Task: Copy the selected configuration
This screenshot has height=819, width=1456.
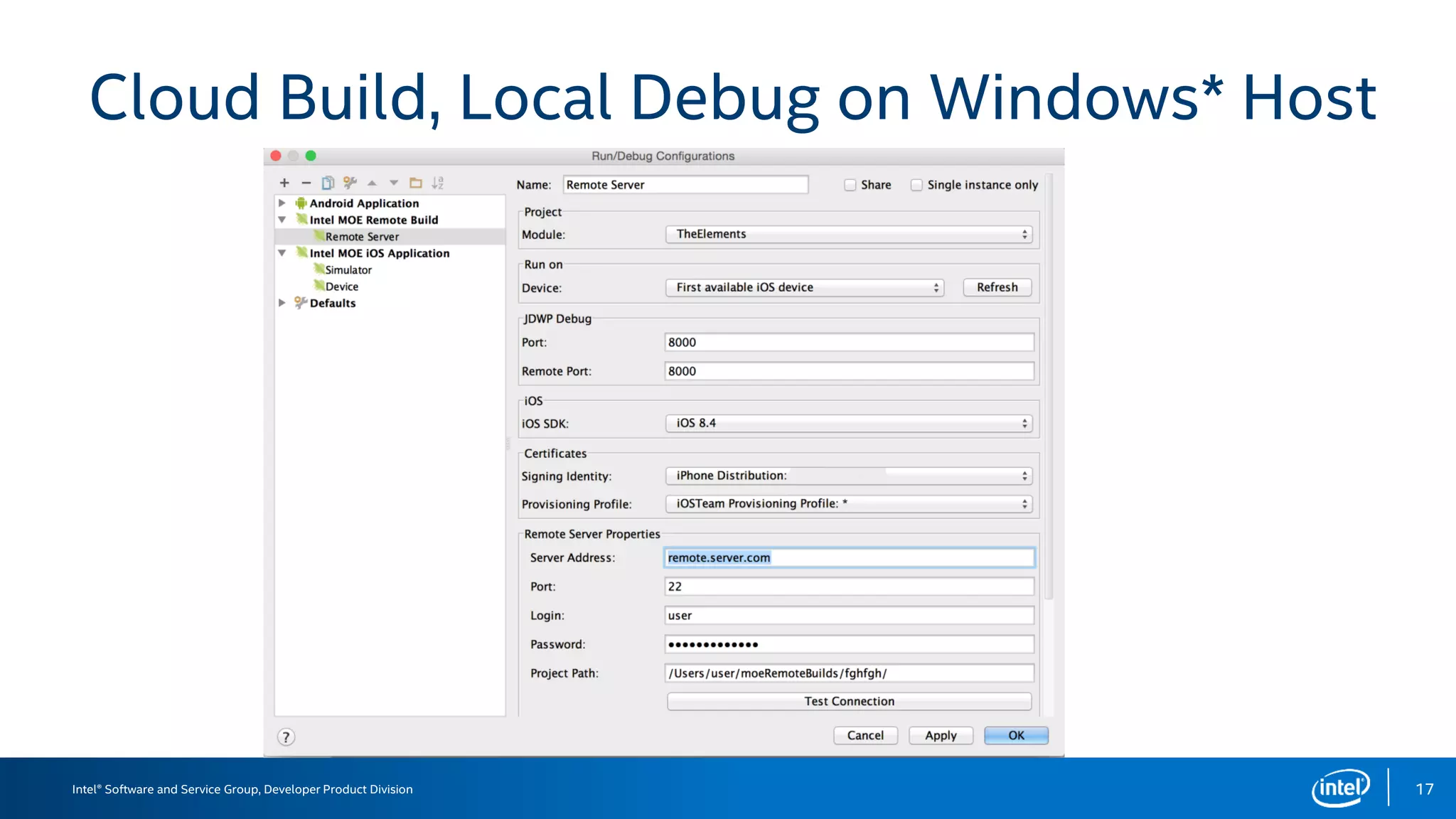Action: (x=328, y=183)
